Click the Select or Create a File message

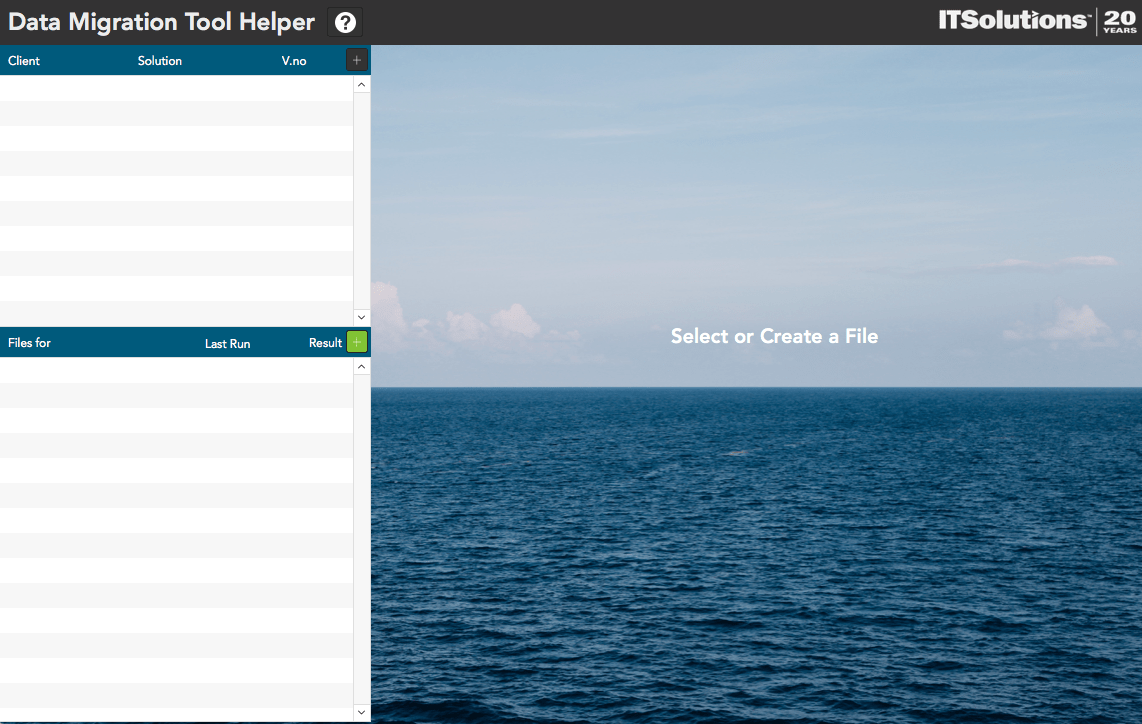pos(774,337)
